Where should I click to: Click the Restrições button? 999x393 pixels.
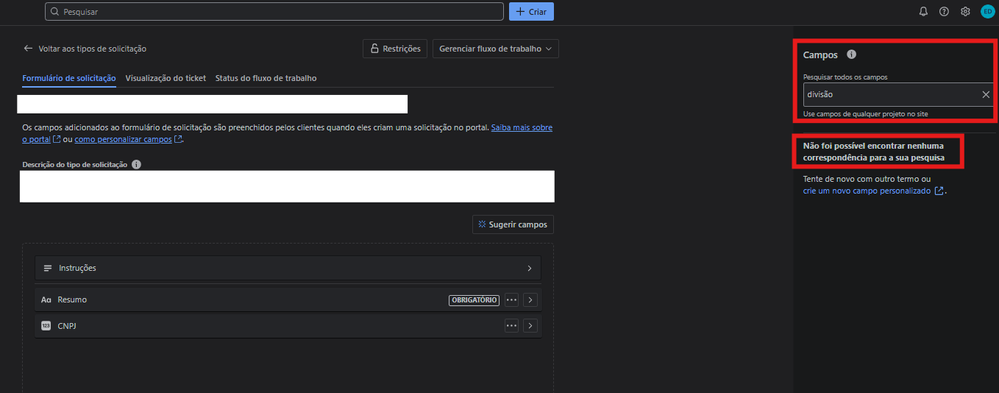395,48
